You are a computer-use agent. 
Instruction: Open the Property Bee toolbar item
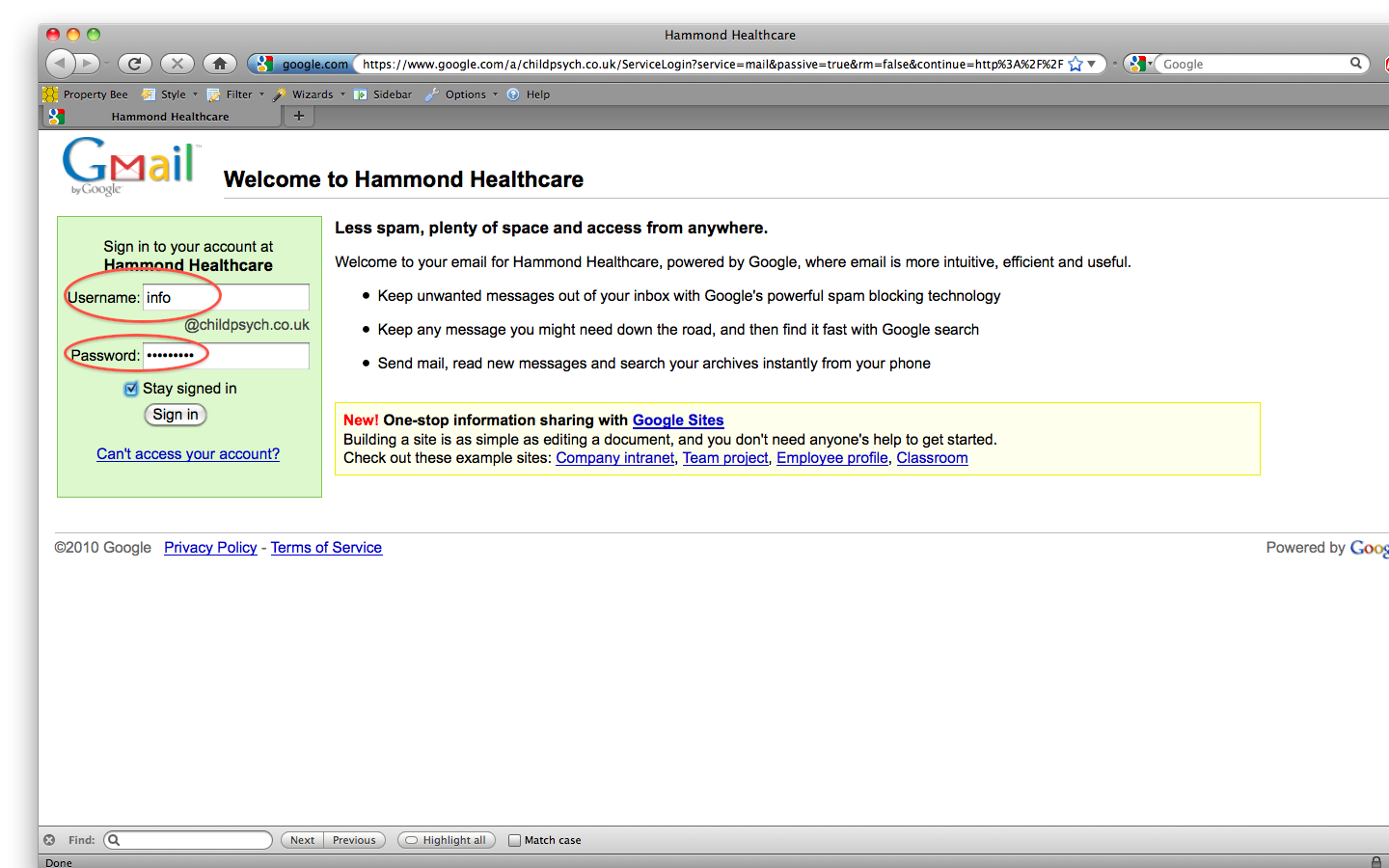tap(85, 95)
